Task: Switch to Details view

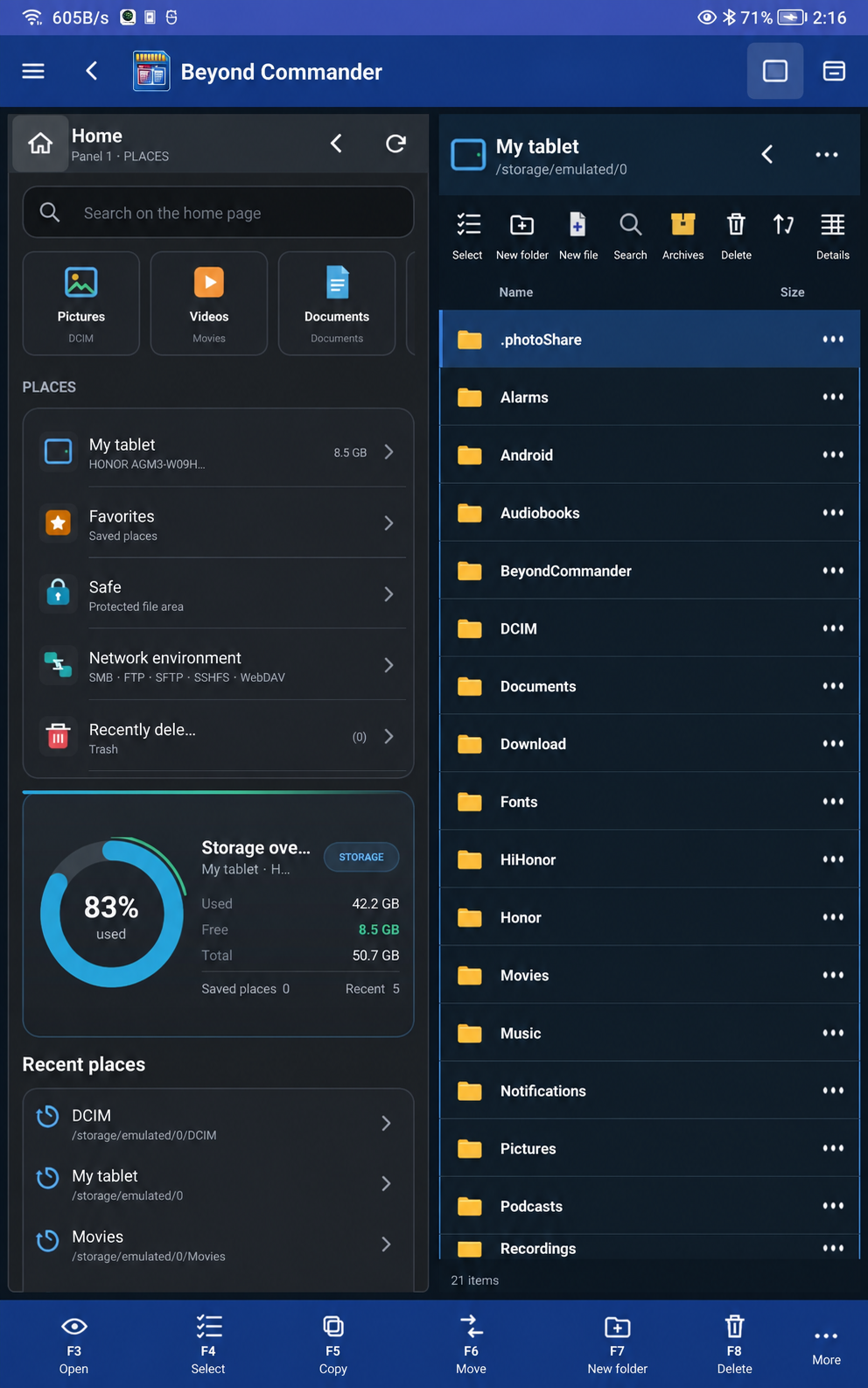Action: 833,236
